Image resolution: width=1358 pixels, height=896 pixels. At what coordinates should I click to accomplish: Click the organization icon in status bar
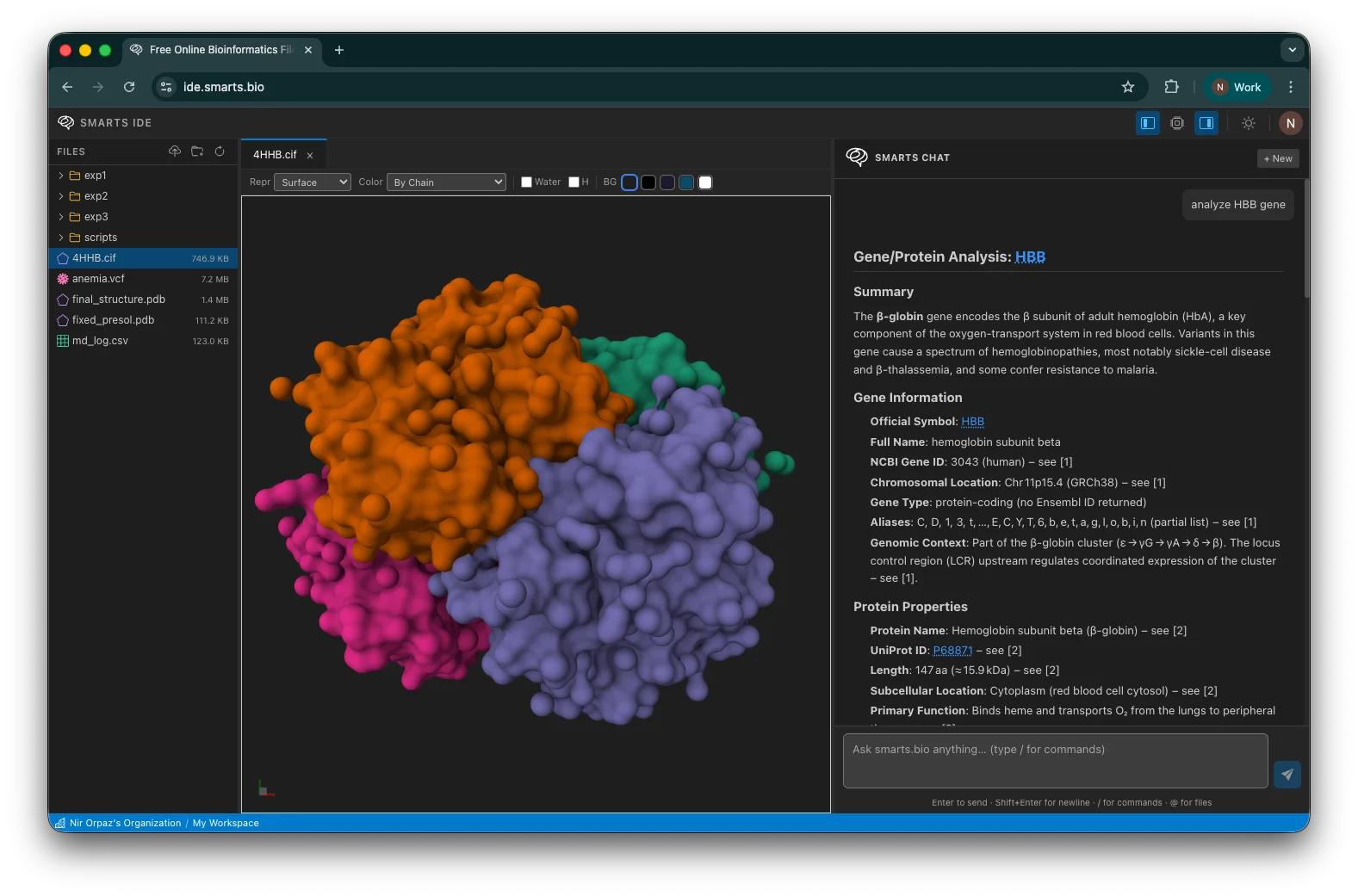coord(60,823)
